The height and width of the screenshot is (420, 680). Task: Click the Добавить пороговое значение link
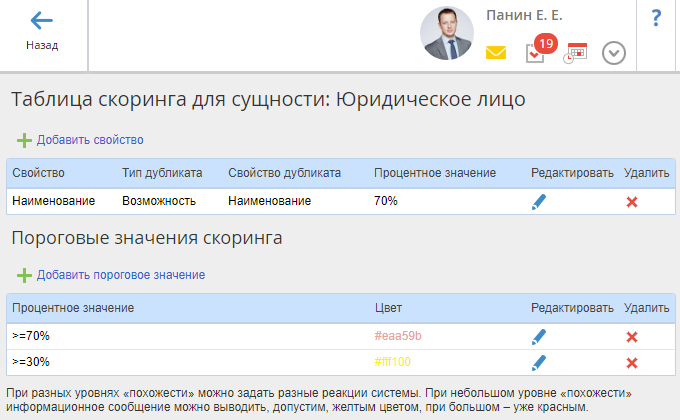(120, 275)
